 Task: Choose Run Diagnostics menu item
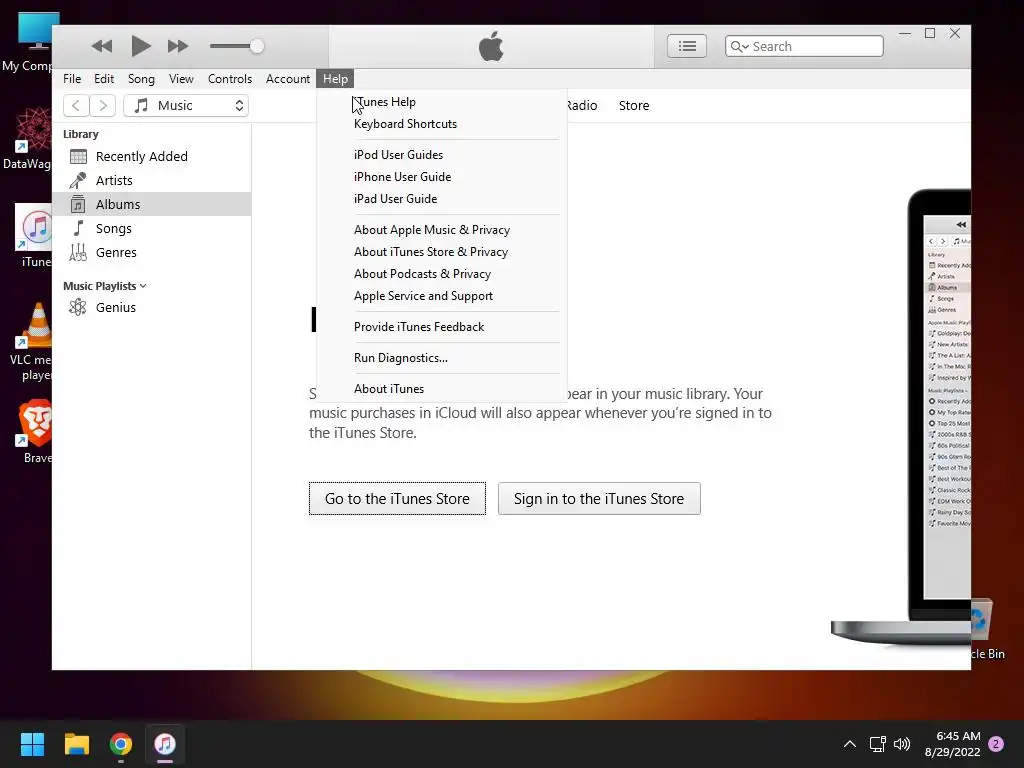[441, 358]
